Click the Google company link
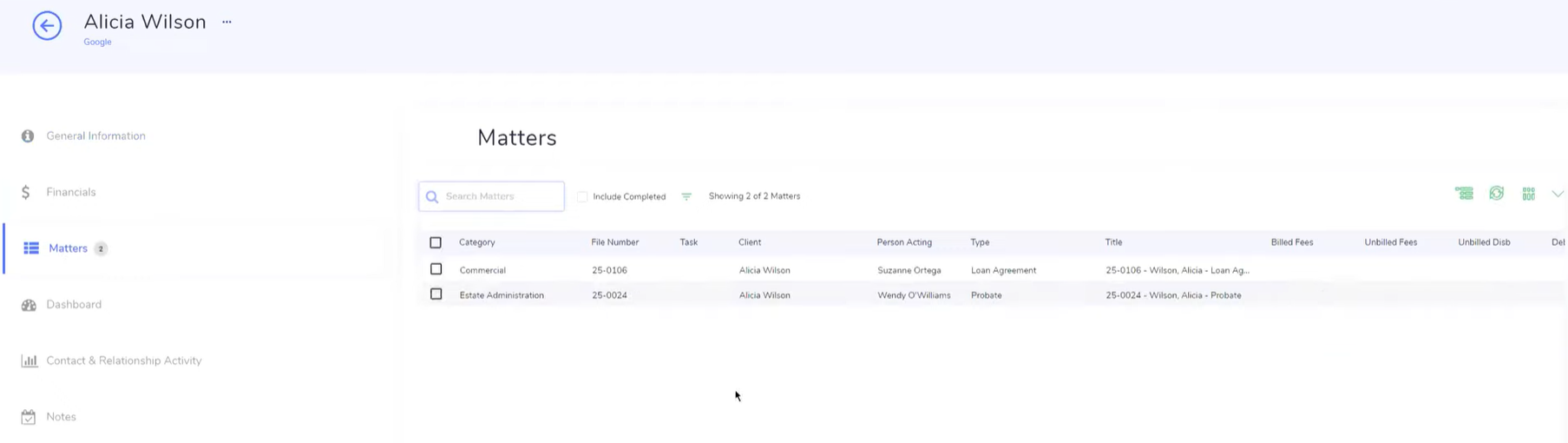The height and width of the screenshot is (443, 1568). click(97, 42)
